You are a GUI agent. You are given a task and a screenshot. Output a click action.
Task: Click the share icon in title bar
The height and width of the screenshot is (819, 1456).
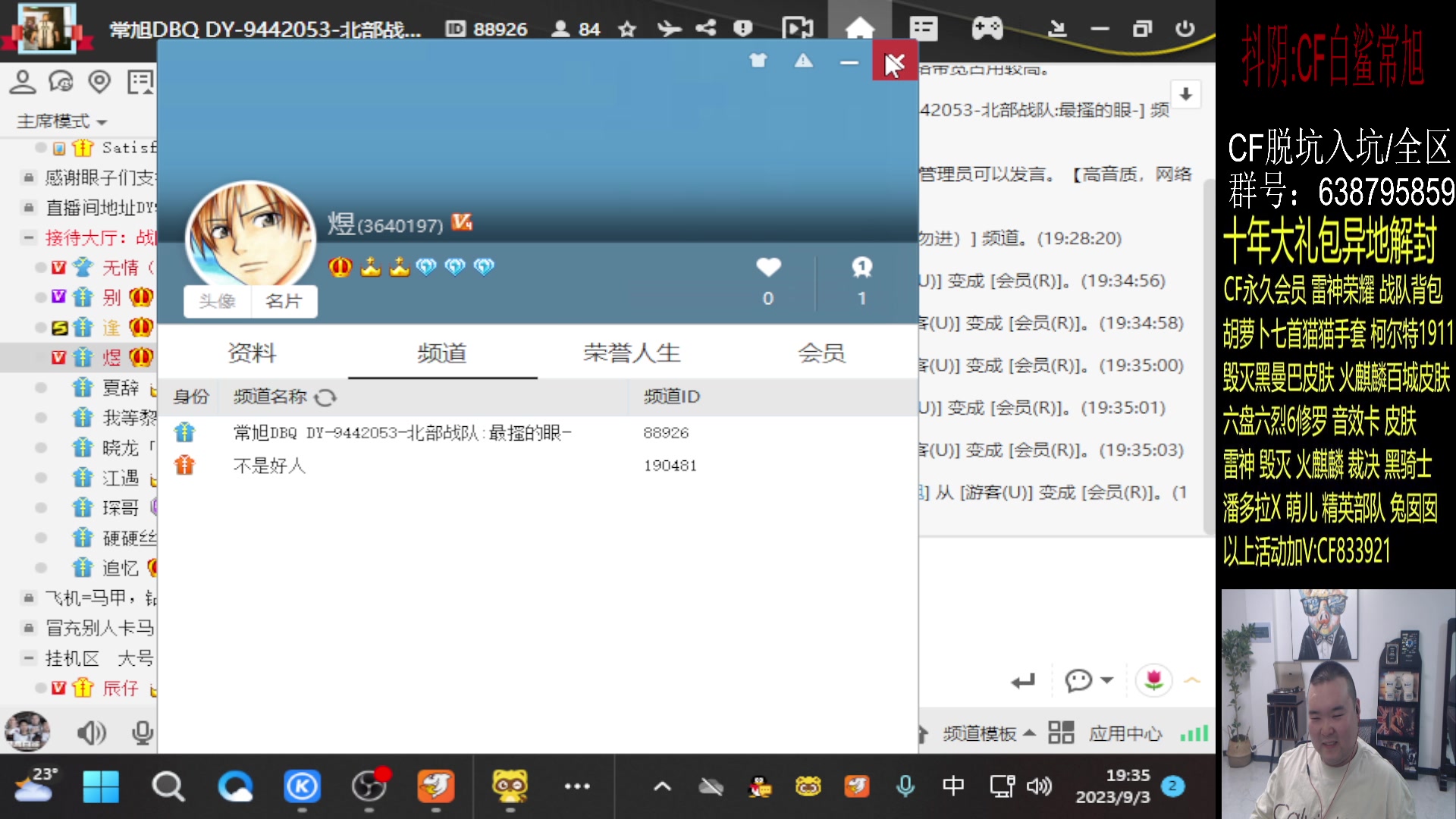click(706, 29)
